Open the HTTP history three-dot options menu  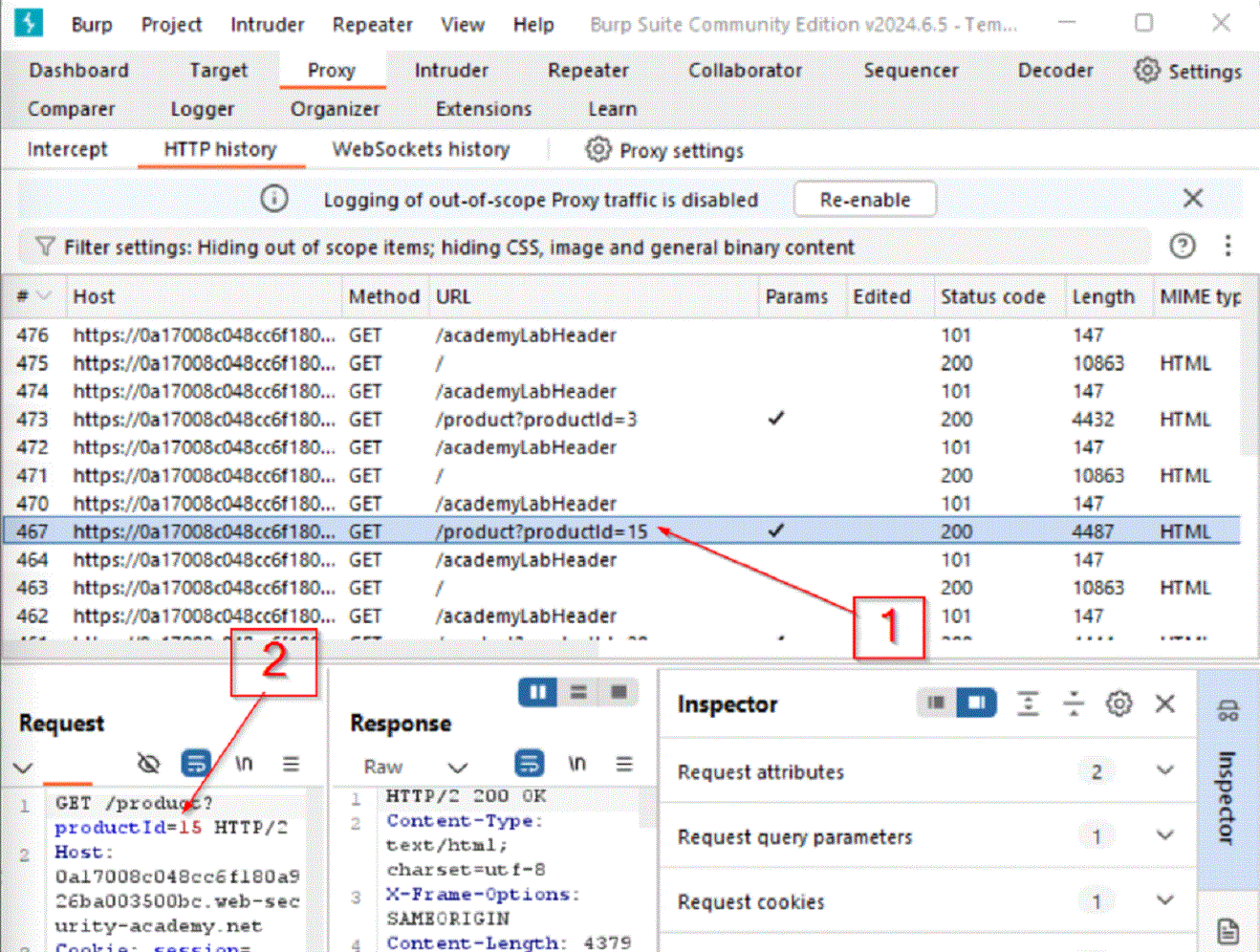tap(1227, 247)
